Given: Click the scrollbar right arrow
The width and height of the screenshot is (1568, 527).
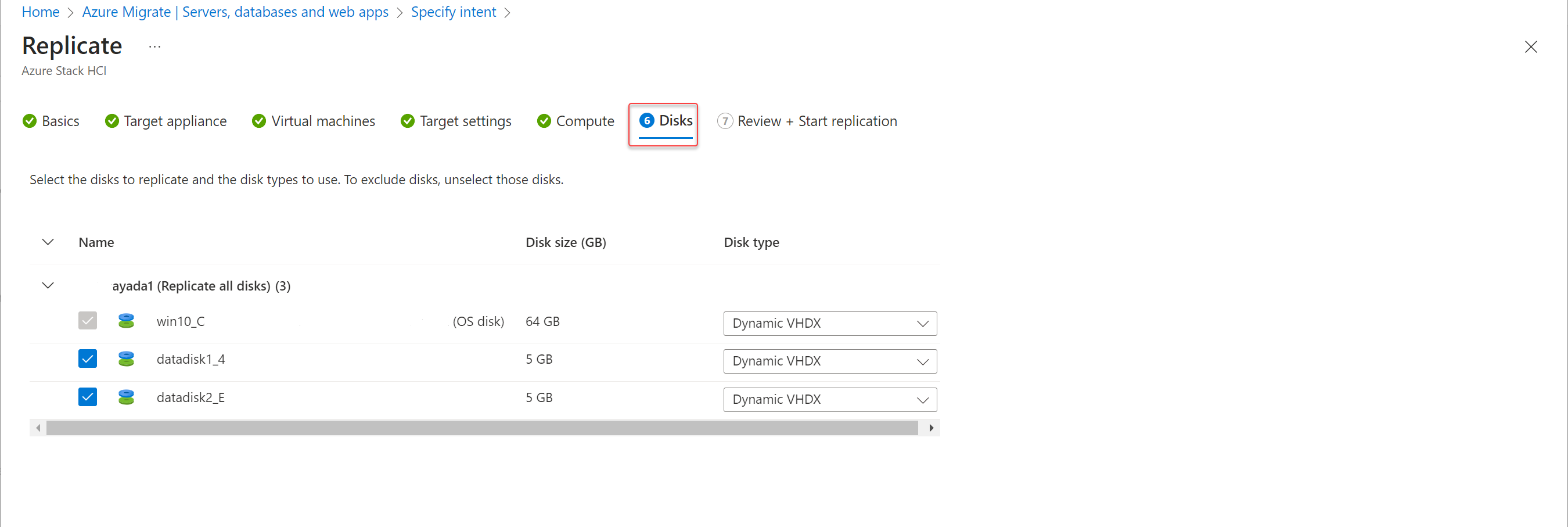Looking at the screenshot, I should click(932, 428).
